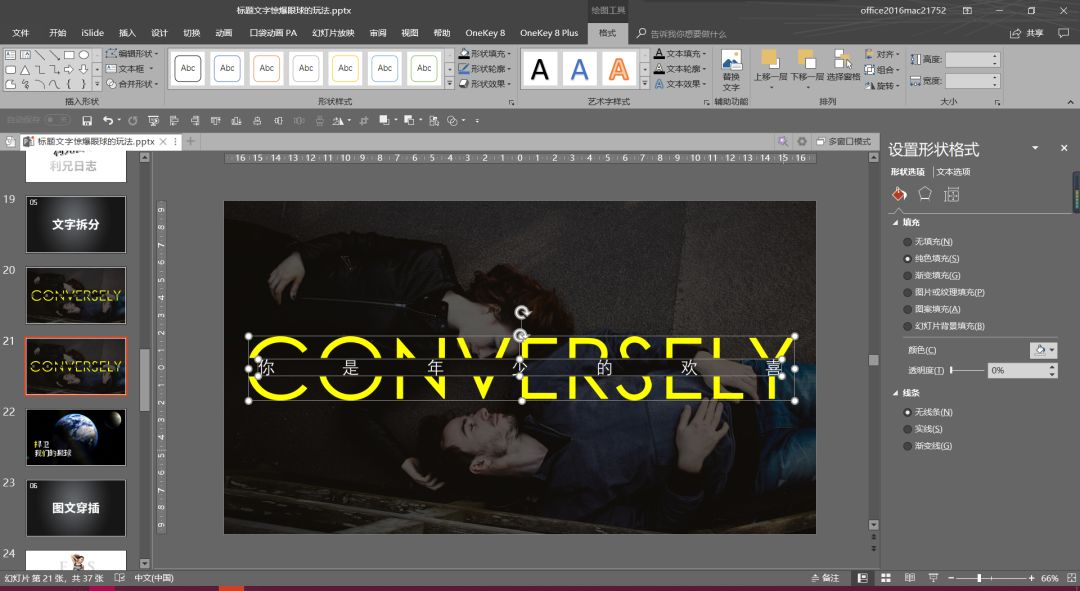Collapse the Line (线条) section
Screen dimensions: 1080x591
pos(895,393)
